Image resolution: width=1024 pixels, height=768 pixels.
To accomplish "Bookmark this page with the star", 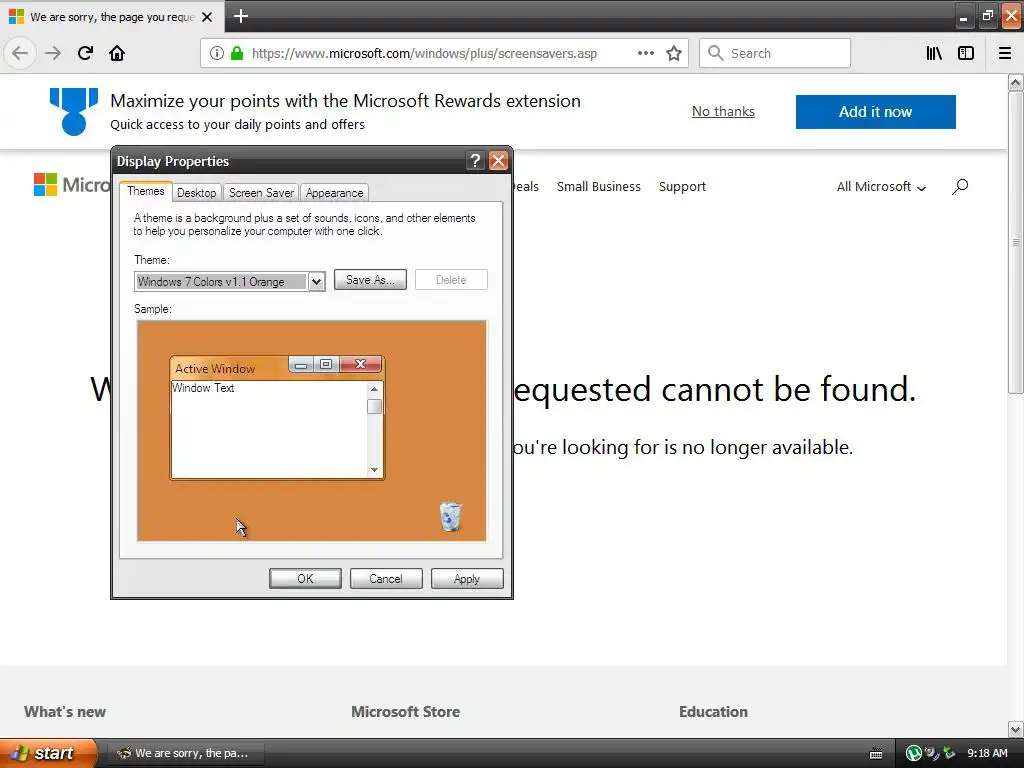I will tap(674, 53).
